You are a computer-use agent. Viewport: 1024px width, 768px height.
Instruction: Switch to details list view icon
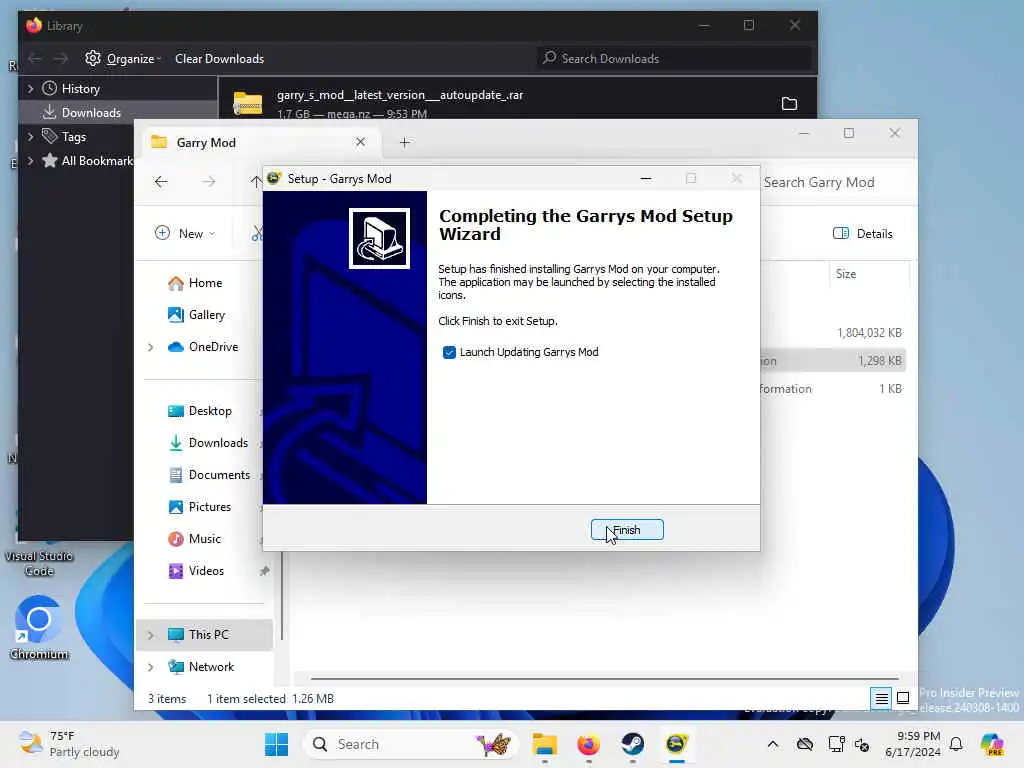(x=881, y=699)
